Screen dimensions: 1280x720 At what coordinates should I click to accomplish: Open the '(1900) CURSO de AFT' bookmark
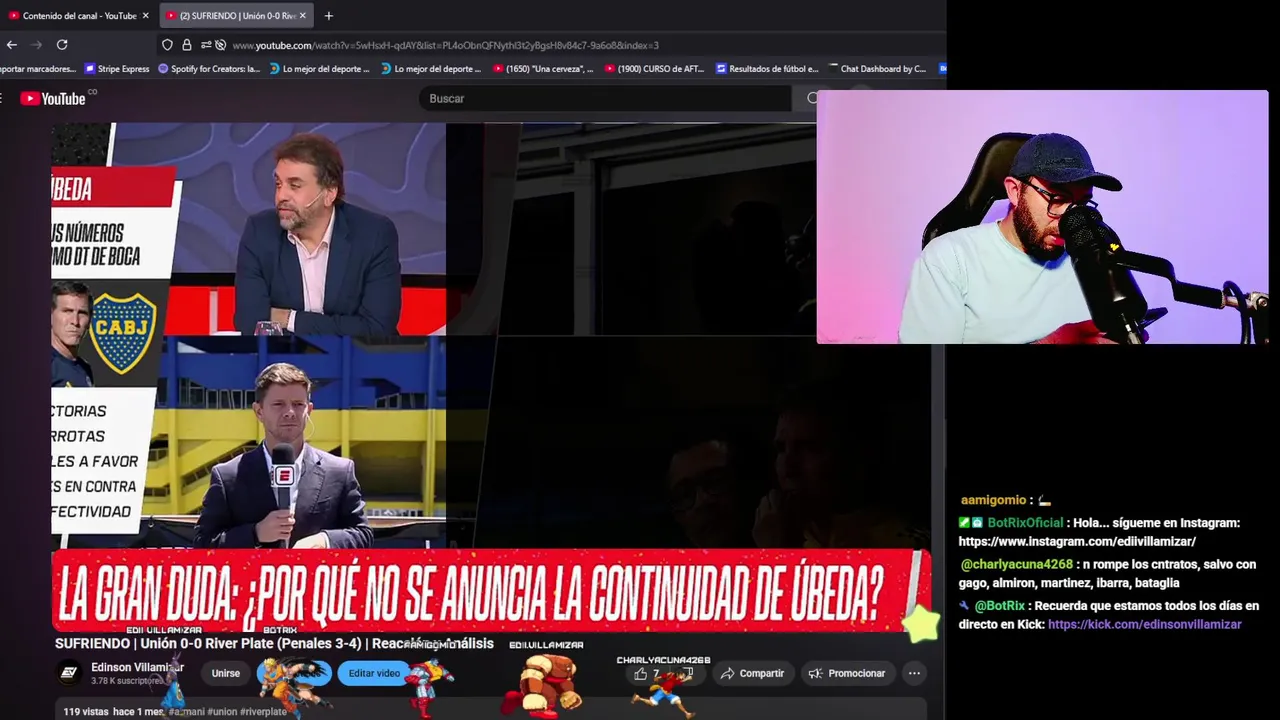click(x=655, y=69)
